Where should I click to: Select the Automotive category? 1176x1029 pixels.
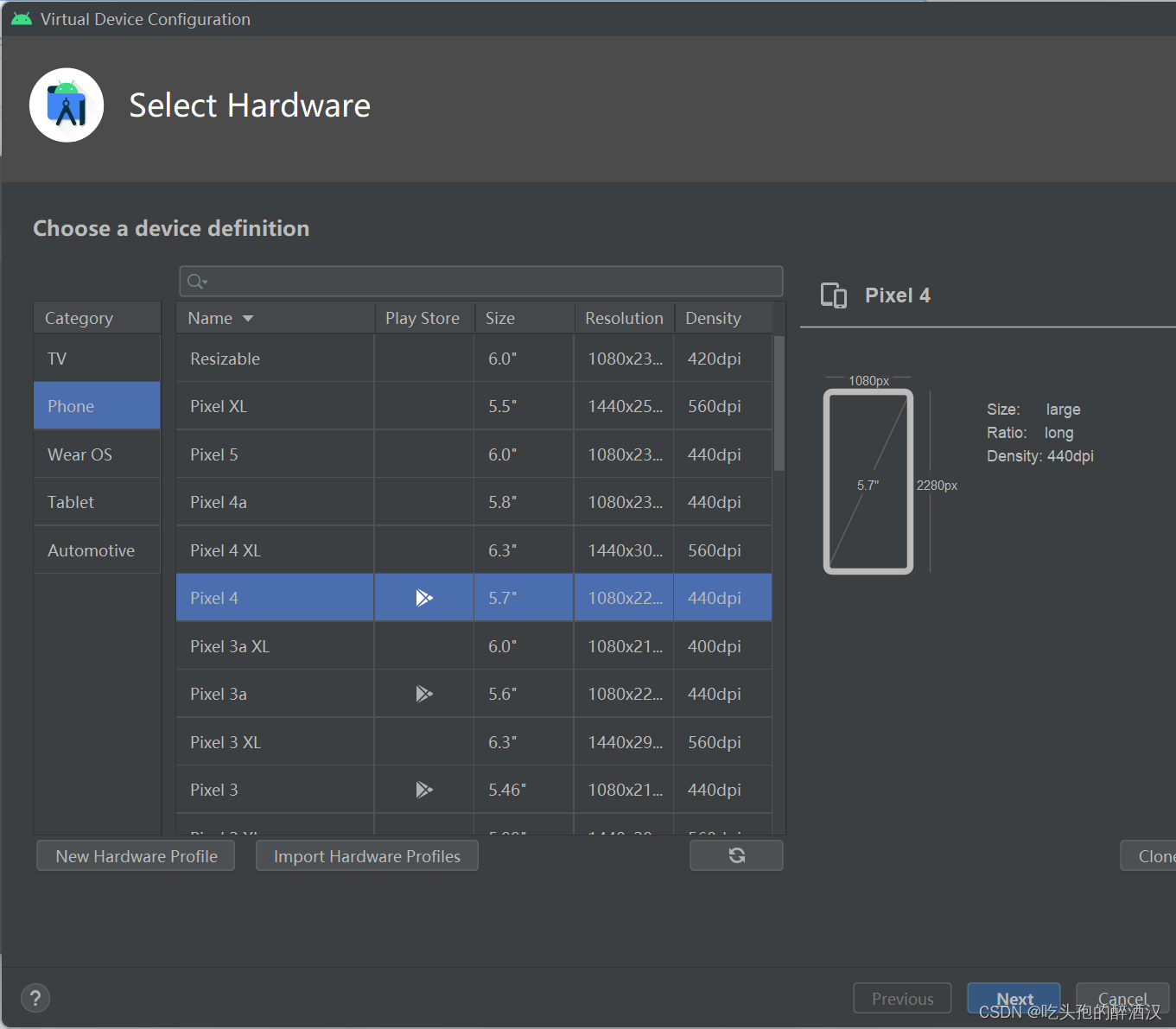pyautogui.click(x=98, y=550)
